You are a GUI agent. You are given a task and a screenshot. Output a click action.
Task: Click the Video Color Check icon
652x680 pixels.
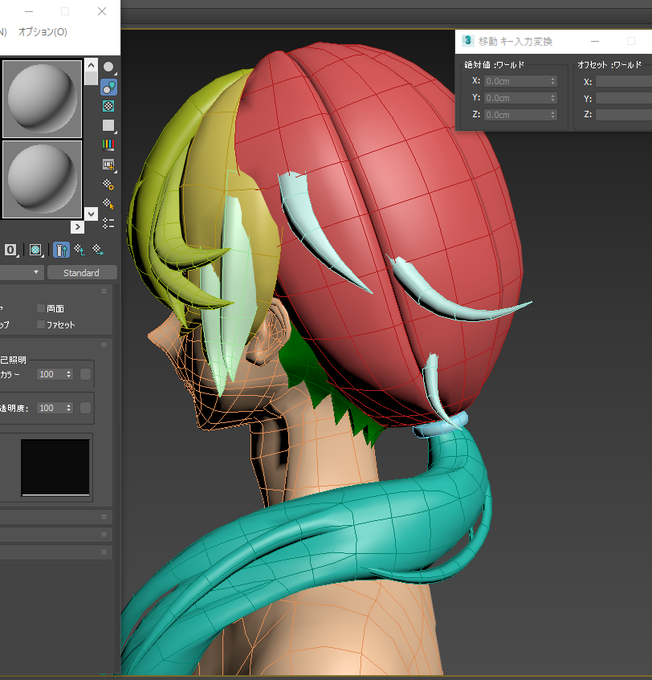pyautogui.click(x=108, y=145)
